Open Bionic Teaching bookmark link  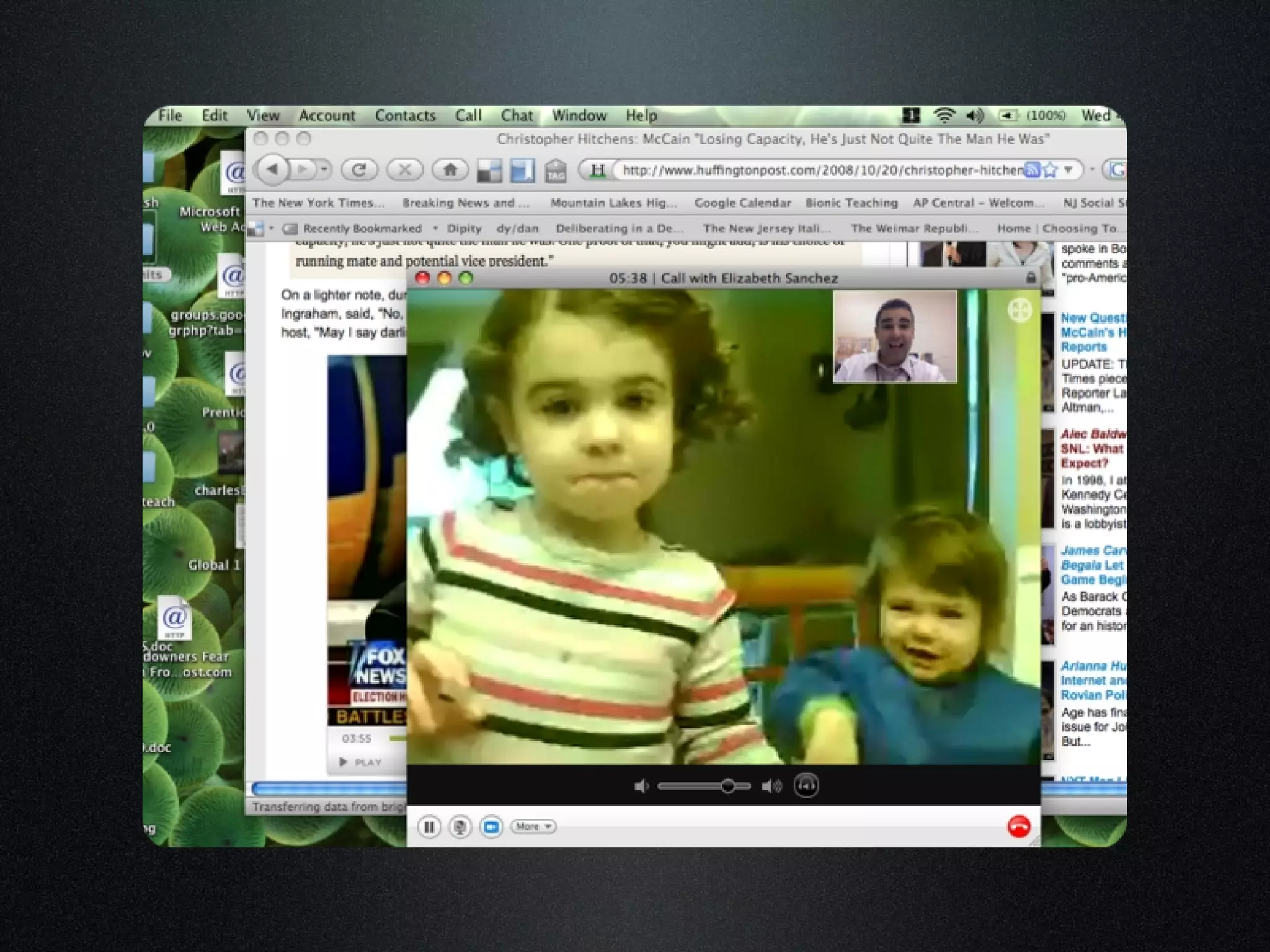(x=851, y=203)
